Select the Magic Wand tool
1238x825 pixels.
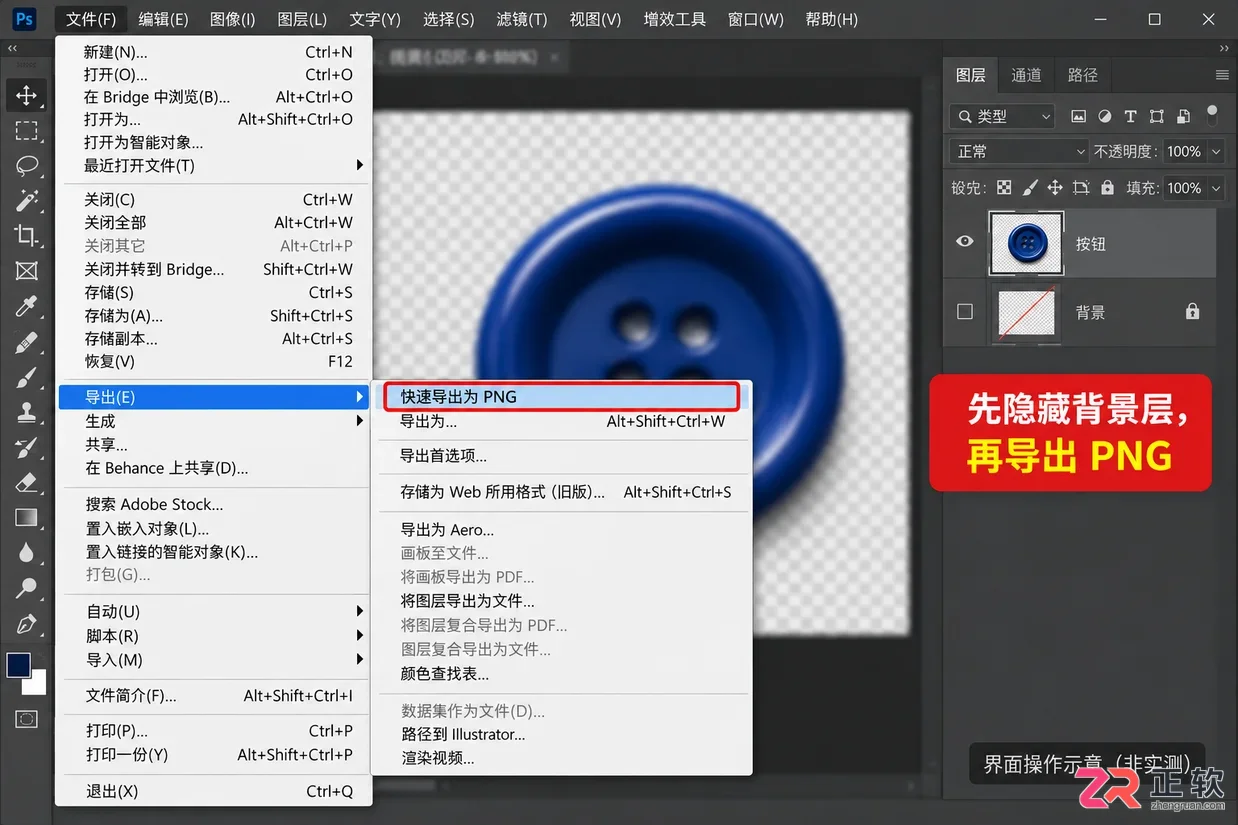coord(26,200)
